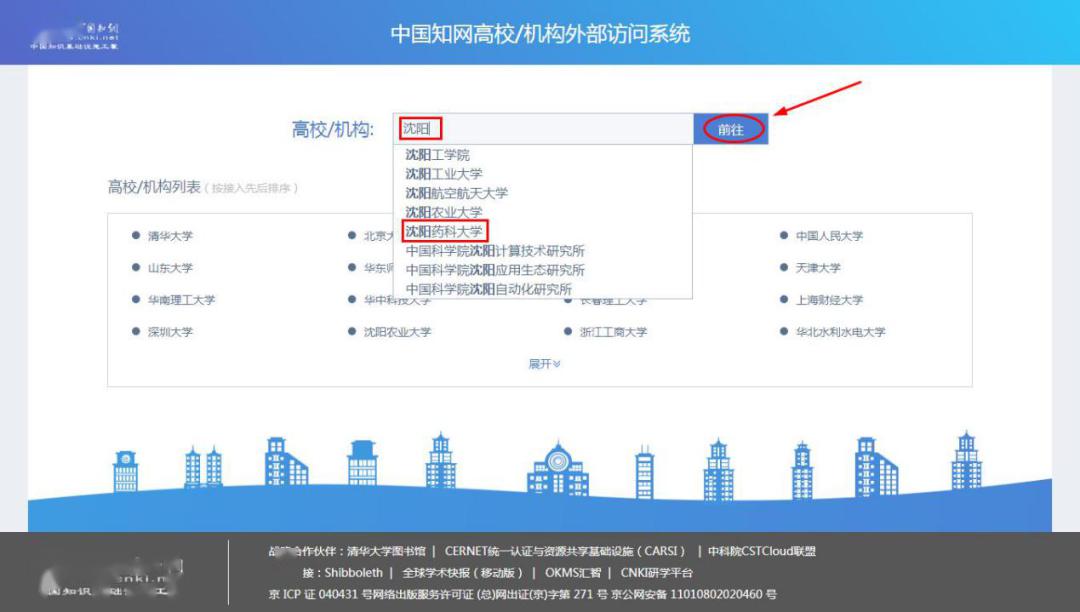Go to 华南理工大学 institution link
Viewport: 1080px width, 612px height.
click(181, 300)
